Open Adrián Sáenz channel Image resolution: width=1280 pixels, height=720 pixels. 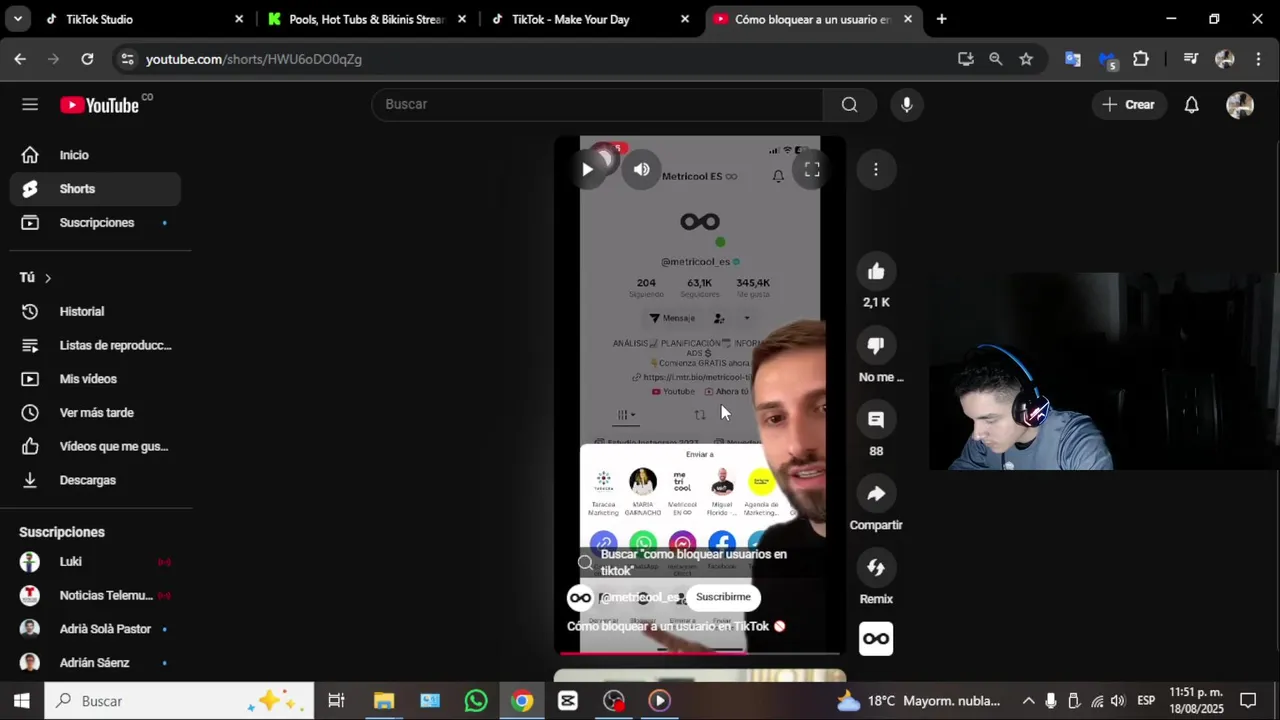pyautogui.click(x=95, y=662)
